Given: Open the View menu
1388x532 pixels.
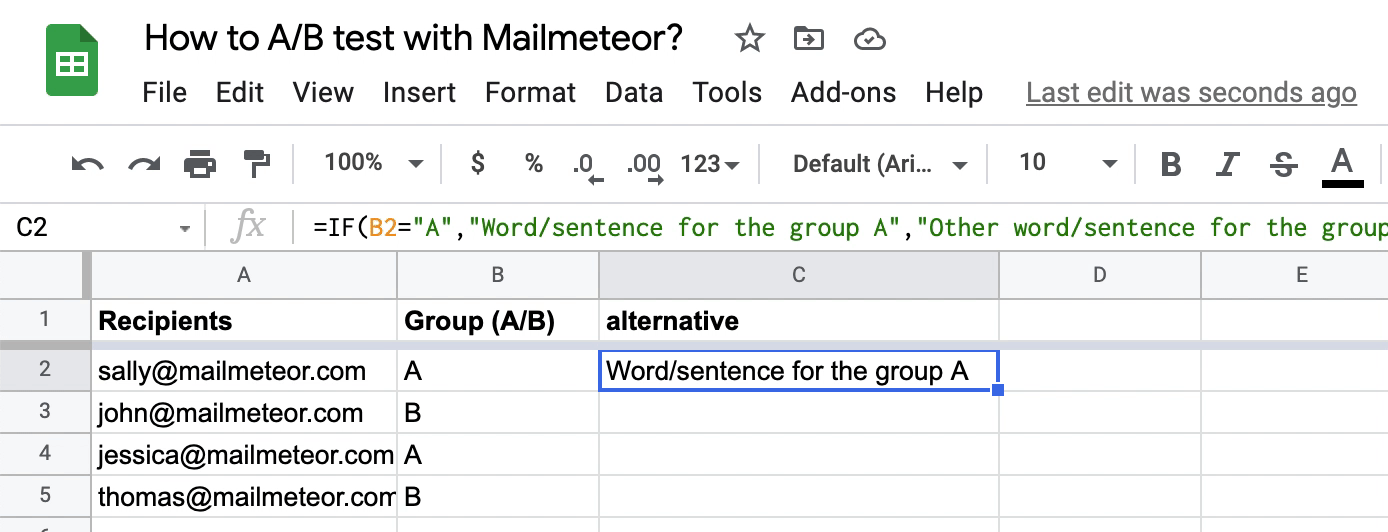Looking at the screenshot, I should pos(323,93).
